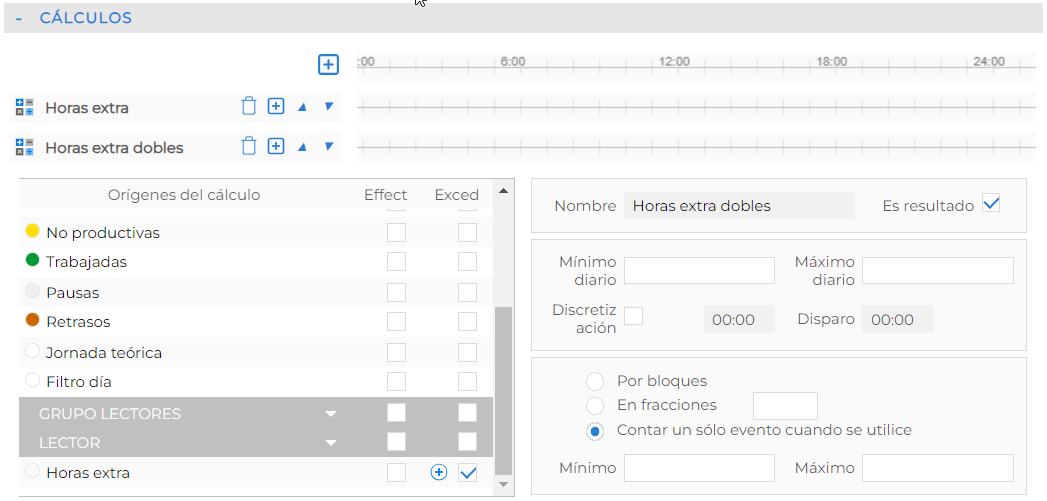The image size is (1047, 501).
Task: Add item in the Horas extra dobles row
Action: pos(276,146)
